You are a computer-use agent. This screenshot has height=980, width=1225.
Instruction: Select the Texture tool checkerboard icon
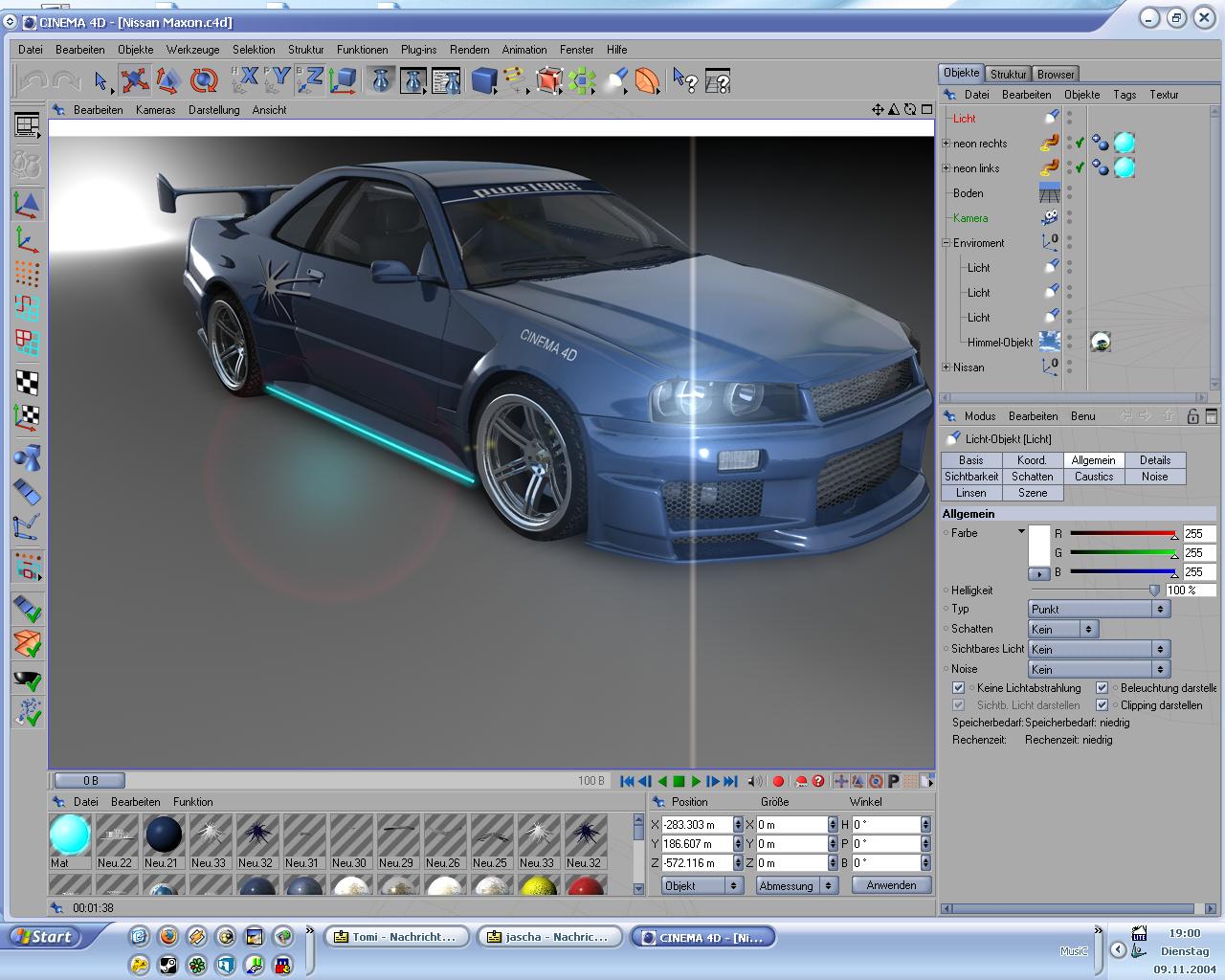(x=27, y=382)
